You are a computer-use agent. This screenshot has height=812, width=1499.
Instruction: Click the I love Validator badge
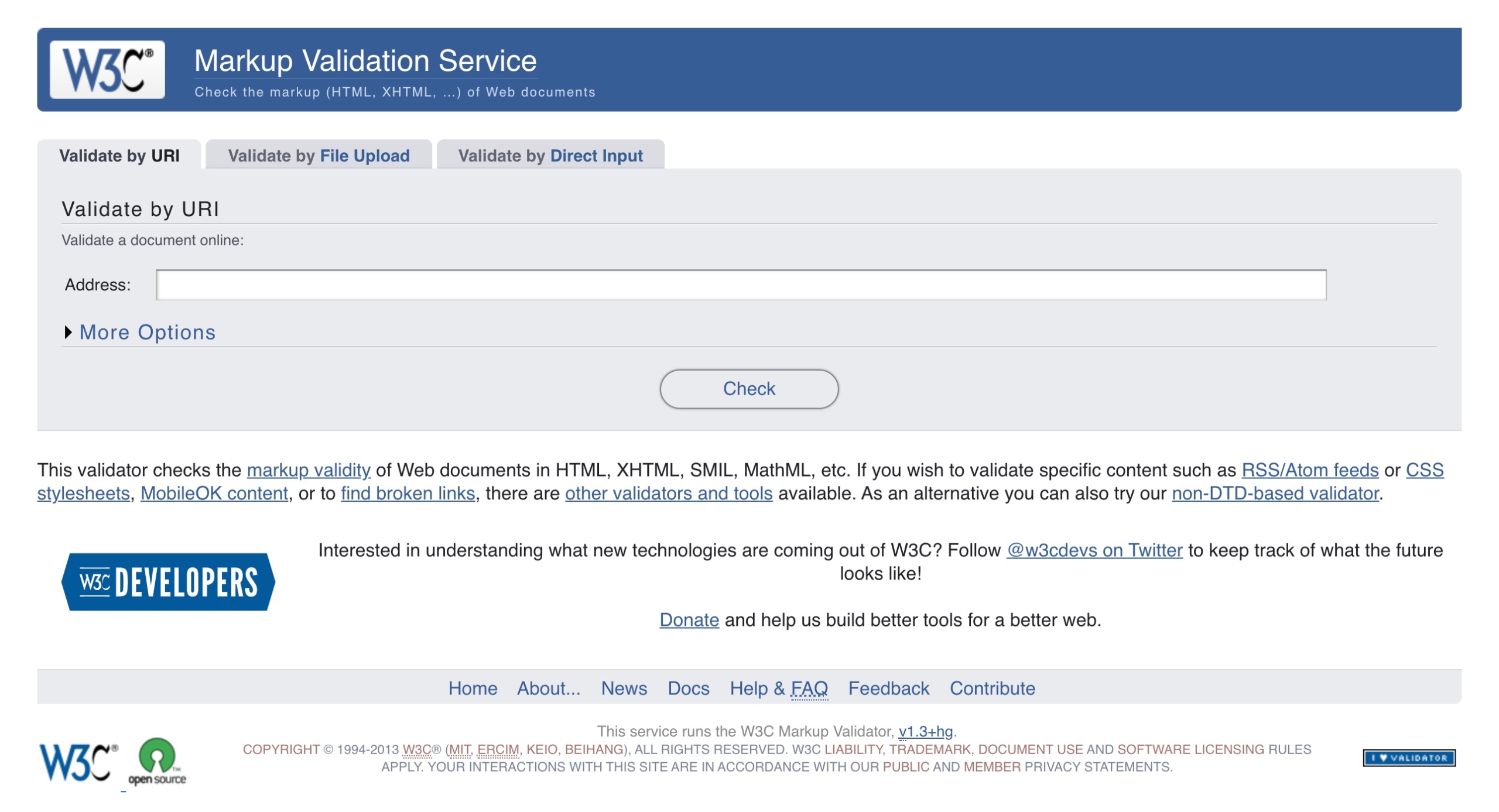(1409, 758)
